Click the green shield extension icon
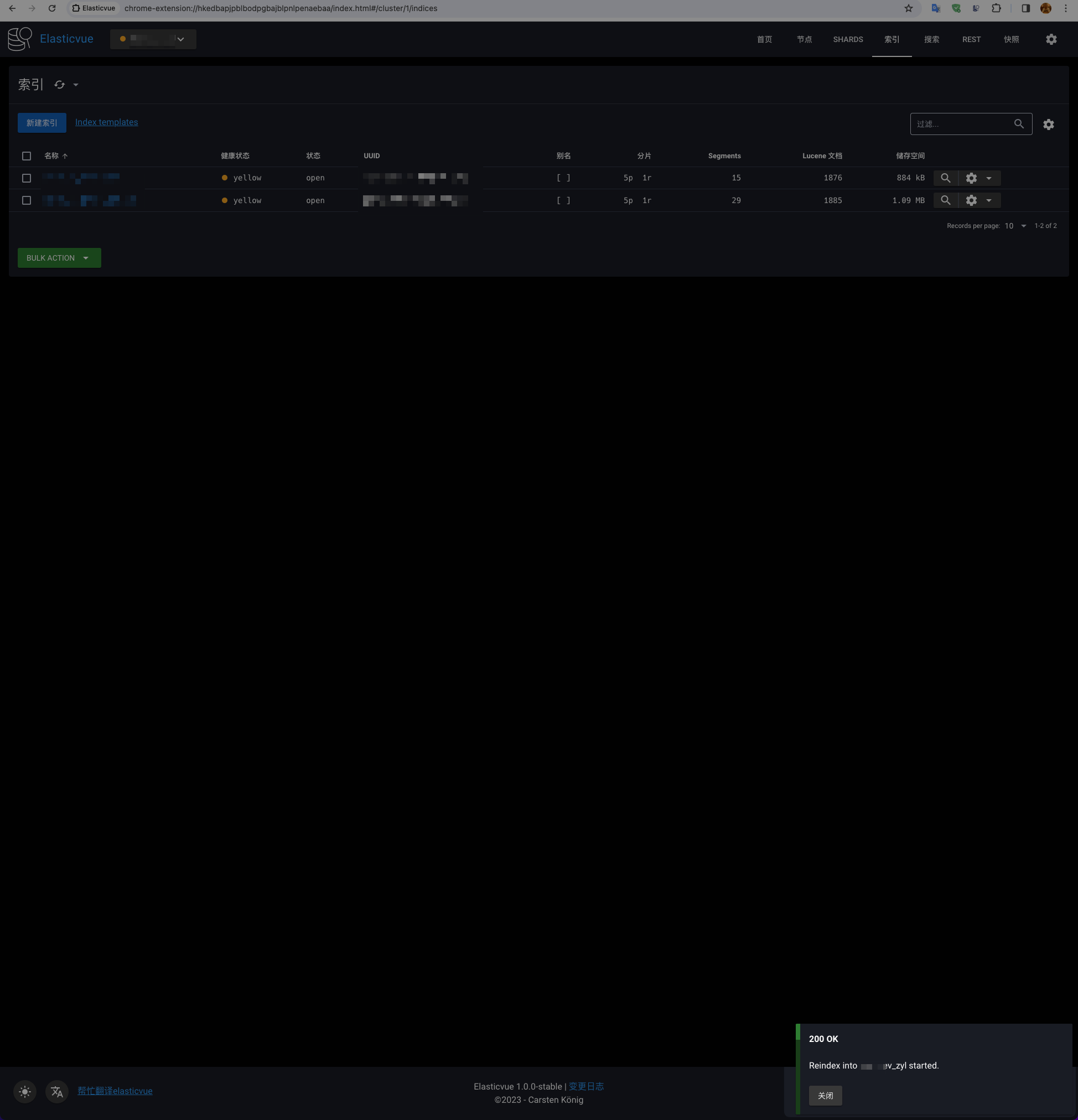Image resolution: width=1078 pixels, height=1120 pixels. (956, 8)
